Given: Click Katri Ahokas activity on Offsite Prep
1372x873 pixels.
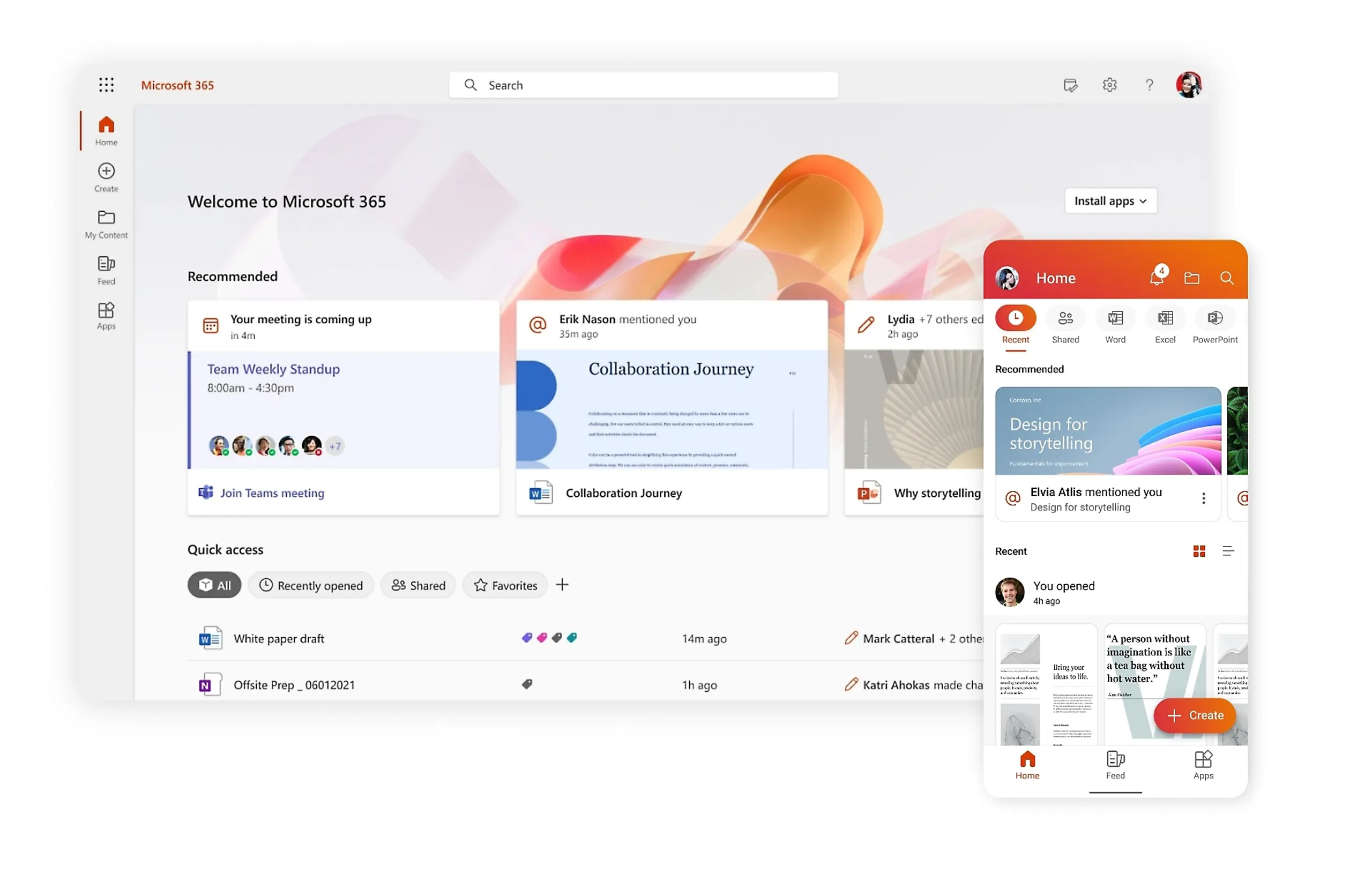Looking at the screenshot, I should coord(914,685).
